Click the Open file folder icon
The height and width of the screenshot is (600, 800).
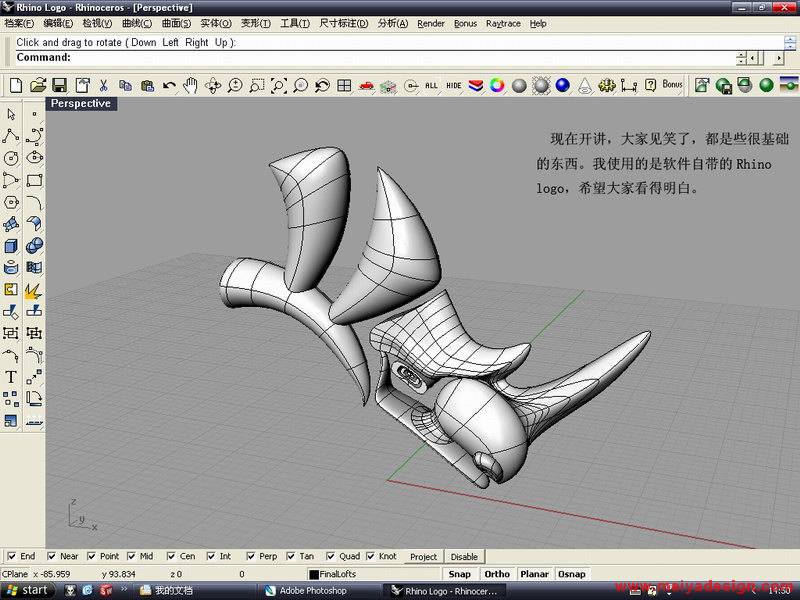point(38,86)
